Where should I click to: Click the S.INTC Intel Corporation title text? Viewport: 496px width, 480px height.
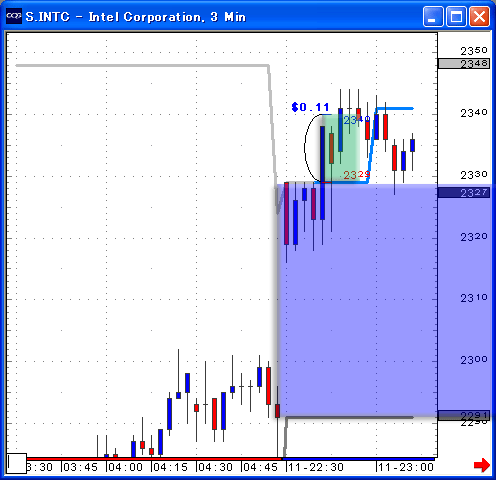[x=136, y=17]
